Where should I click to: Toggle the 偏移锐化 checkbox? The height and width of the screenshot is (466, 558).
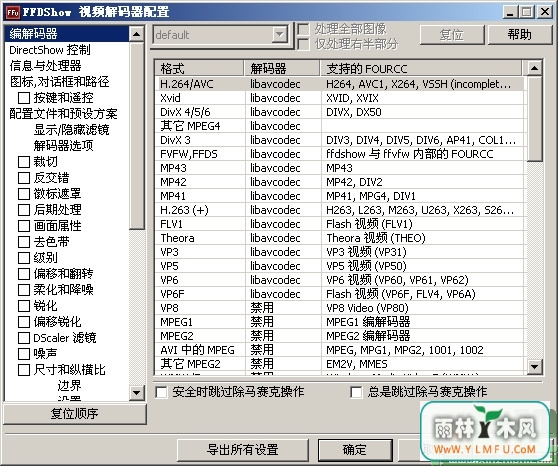click(24, 322)
